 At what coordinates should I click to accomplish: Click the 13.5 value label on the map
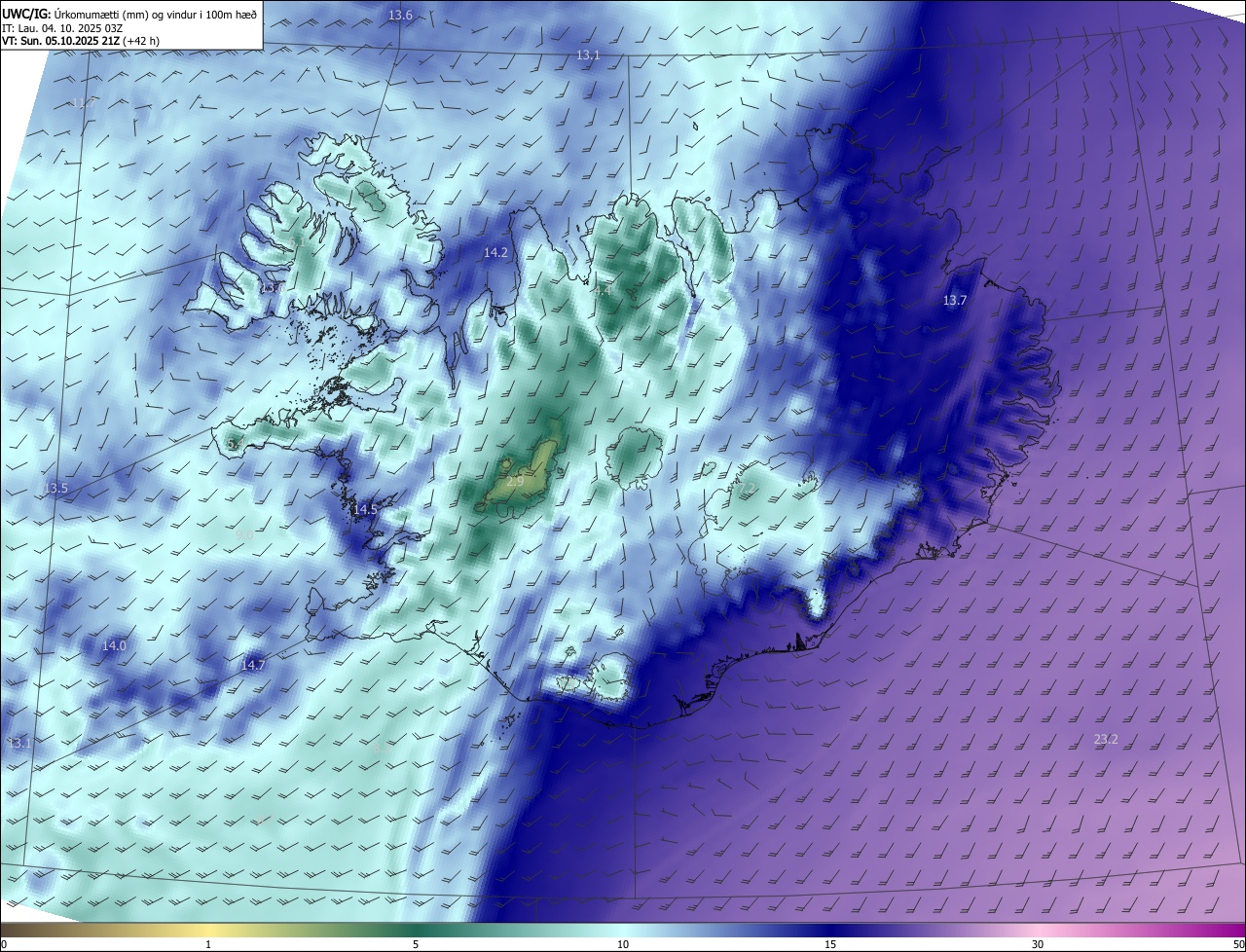tap(56, 488)
